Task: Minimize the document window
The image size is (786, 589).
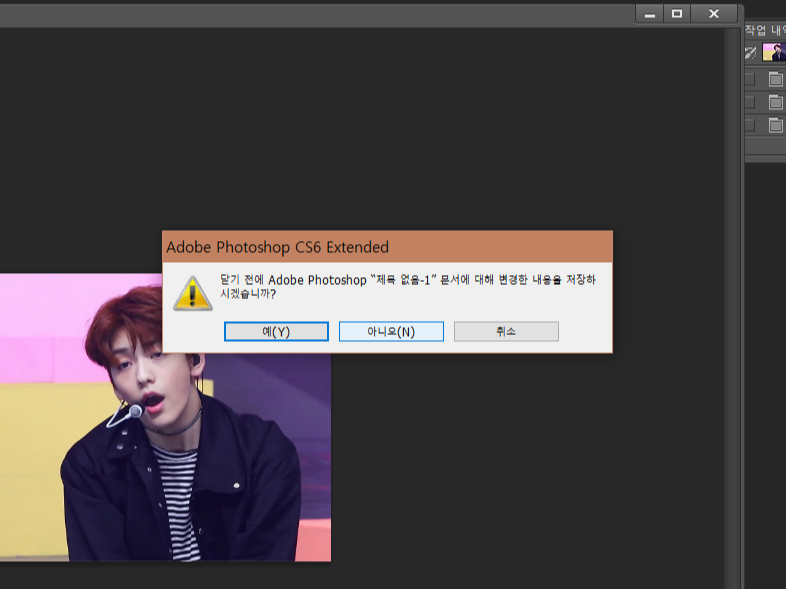Action: pyautogui.click(x=650, y=14)
